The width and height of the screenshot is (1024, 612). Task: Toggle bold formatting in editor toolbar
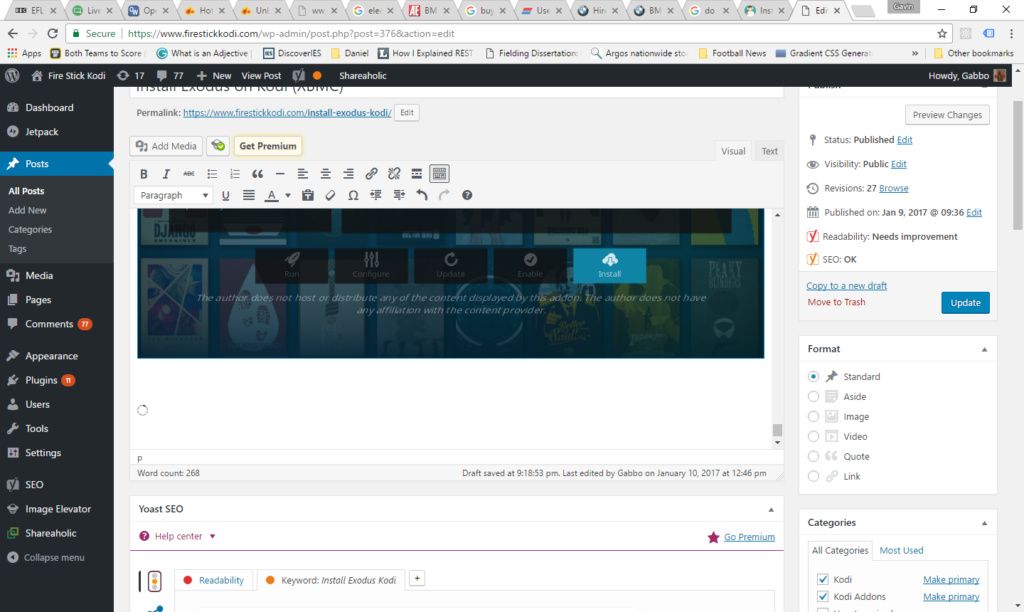144,174
